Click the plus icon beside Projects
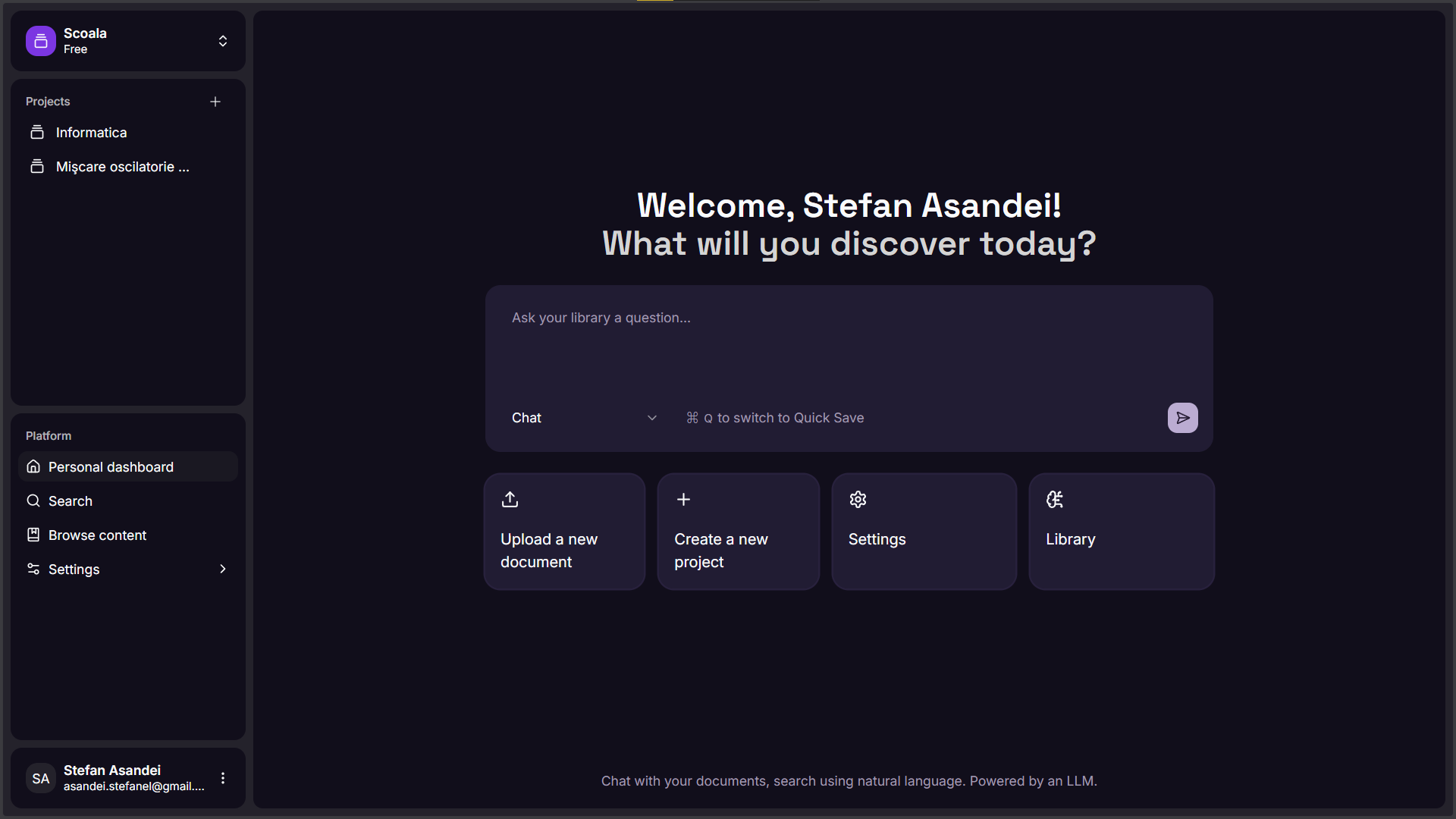The width and height of the screenshot is (1456, 819). click(215, 102)
